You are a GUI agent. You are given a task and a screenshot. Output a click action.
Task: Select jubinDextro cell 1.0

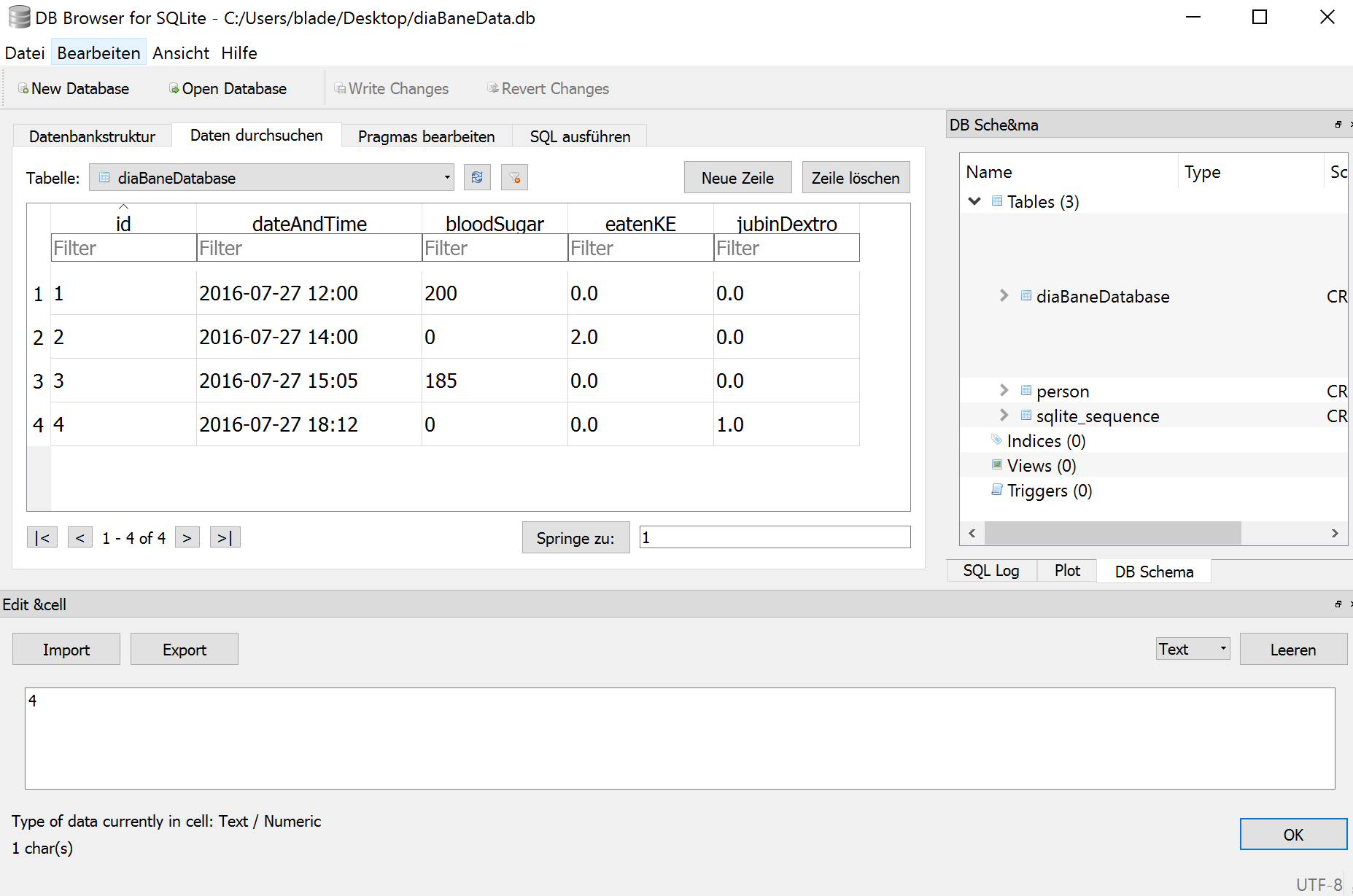[786, 424]
